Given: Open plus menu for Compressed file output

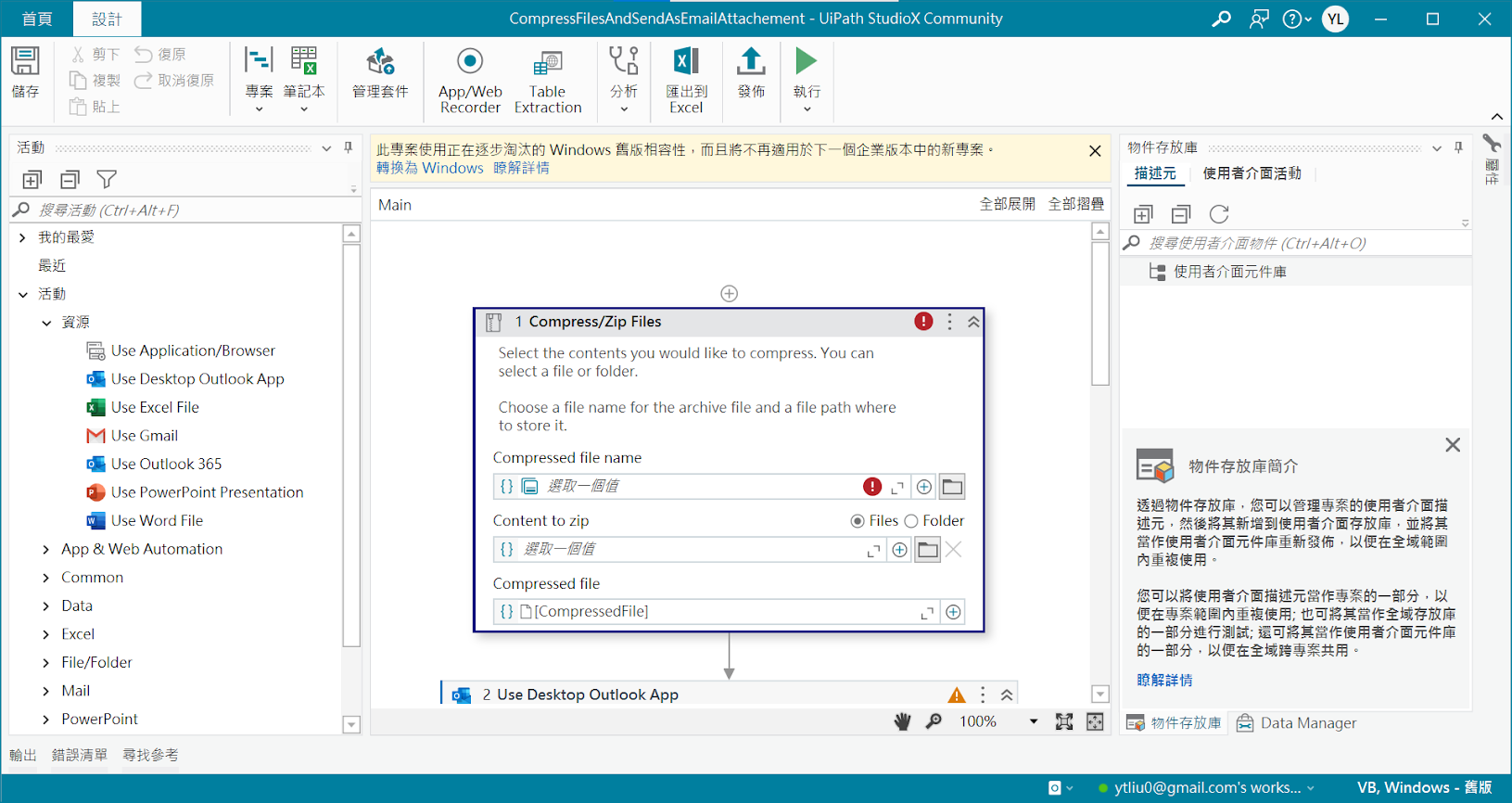Looking at the screenshot, I should coord(953,612).
